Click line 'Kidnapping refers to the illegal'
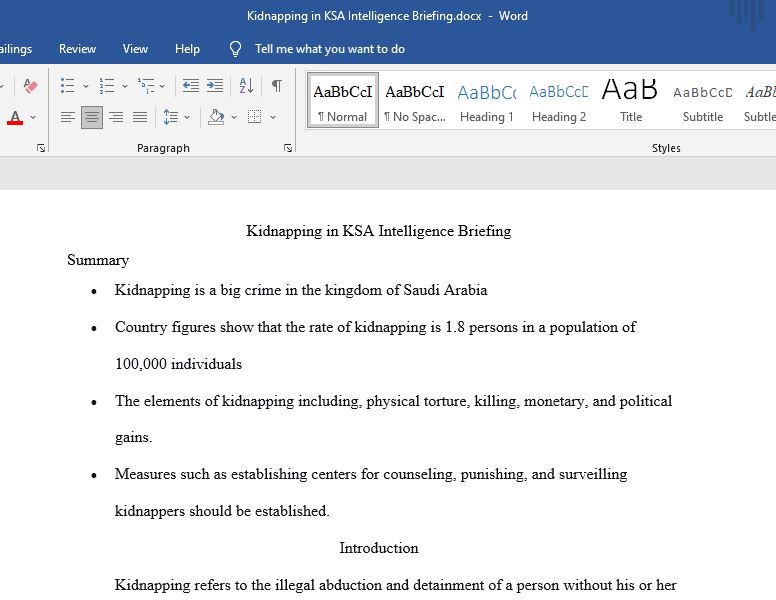 (x=395, y=585)
